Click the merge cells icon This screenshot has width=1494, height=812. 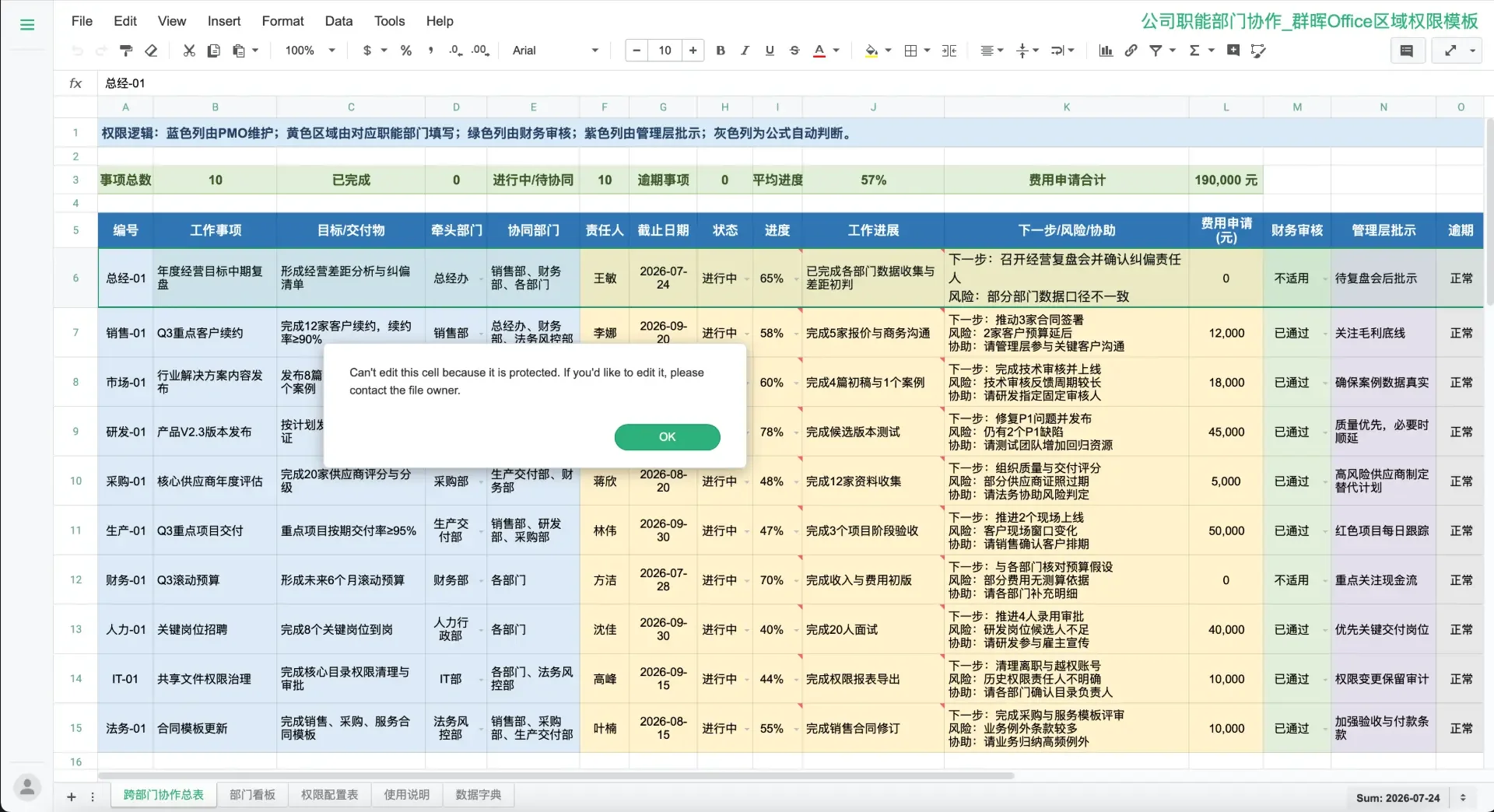coord(949,51)
